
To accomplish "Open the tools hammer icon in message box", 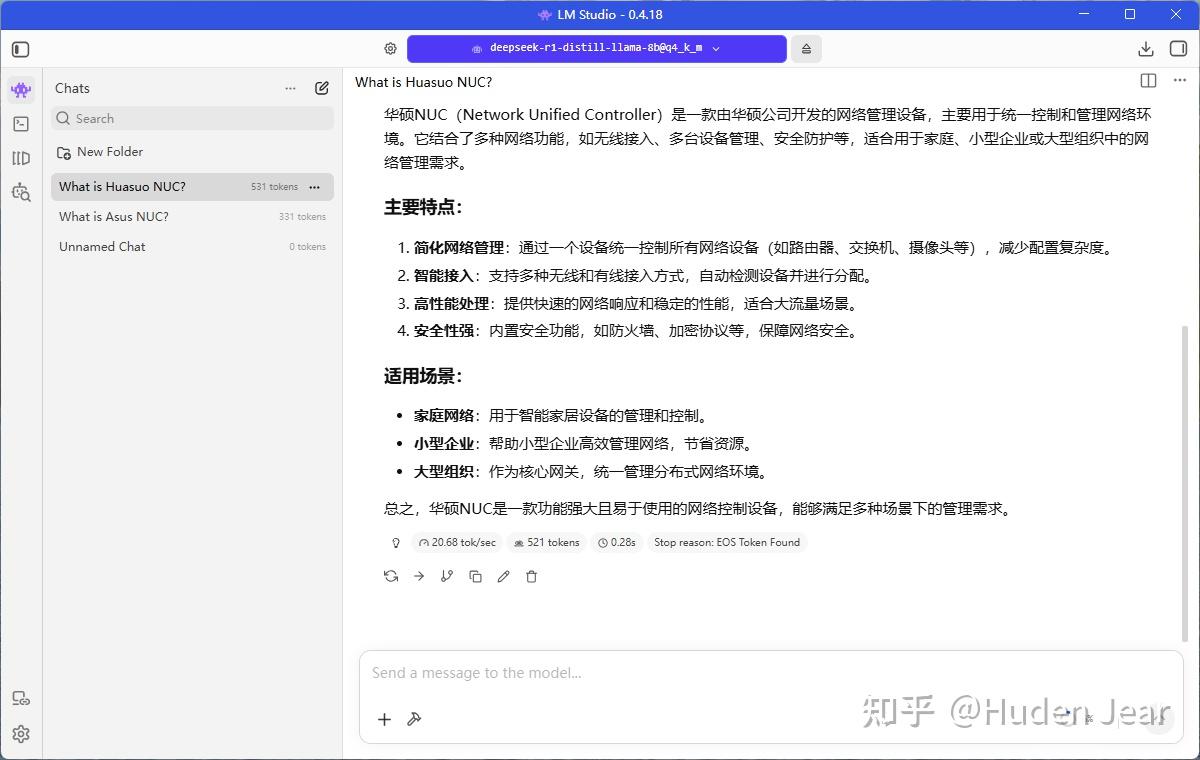I will coord(414,719).
